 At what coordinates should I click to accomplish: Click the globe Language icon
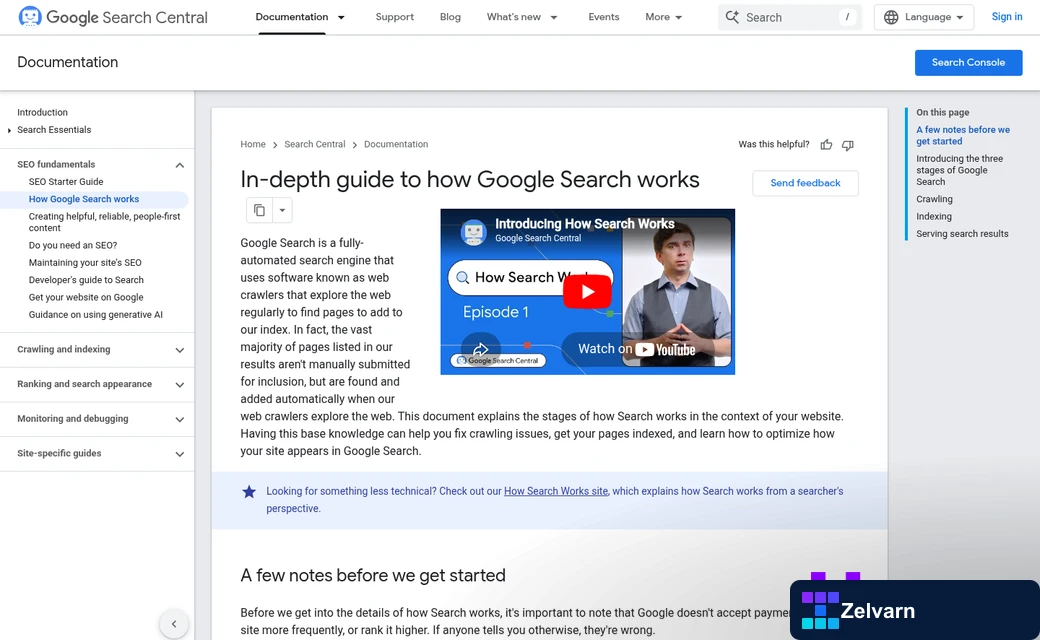point(891,17)
